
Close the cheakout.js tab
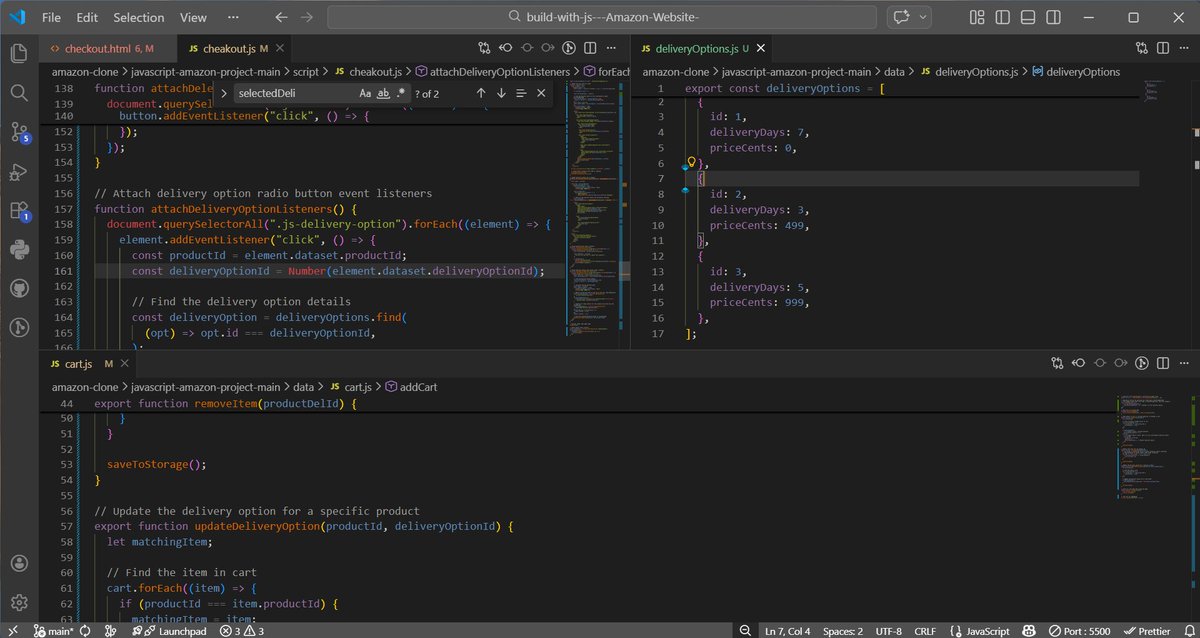pos(282,47)
